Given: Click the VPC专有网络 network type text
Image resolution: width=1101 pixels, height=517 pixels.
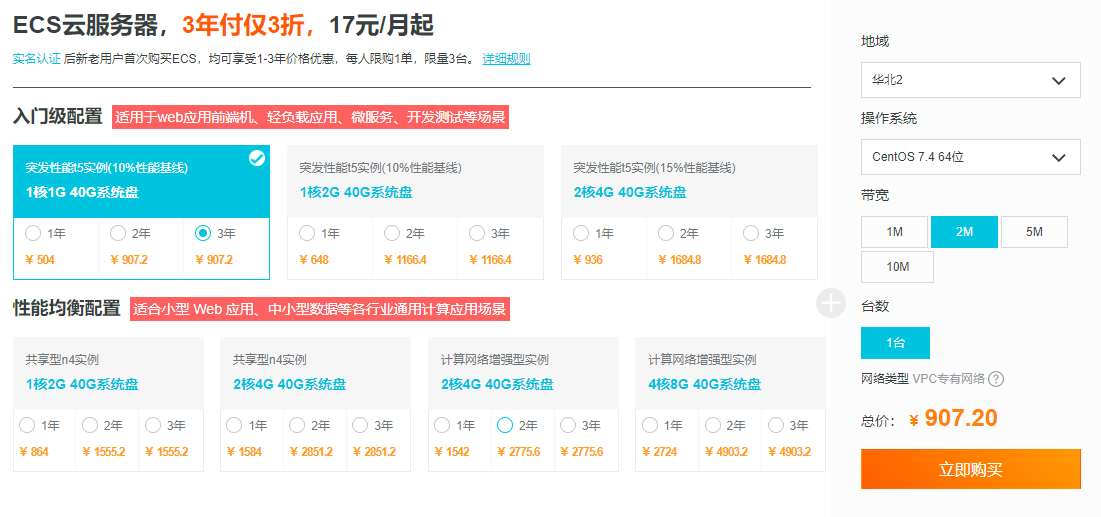Looking at the screenshot, I should (x=949, y=379).
